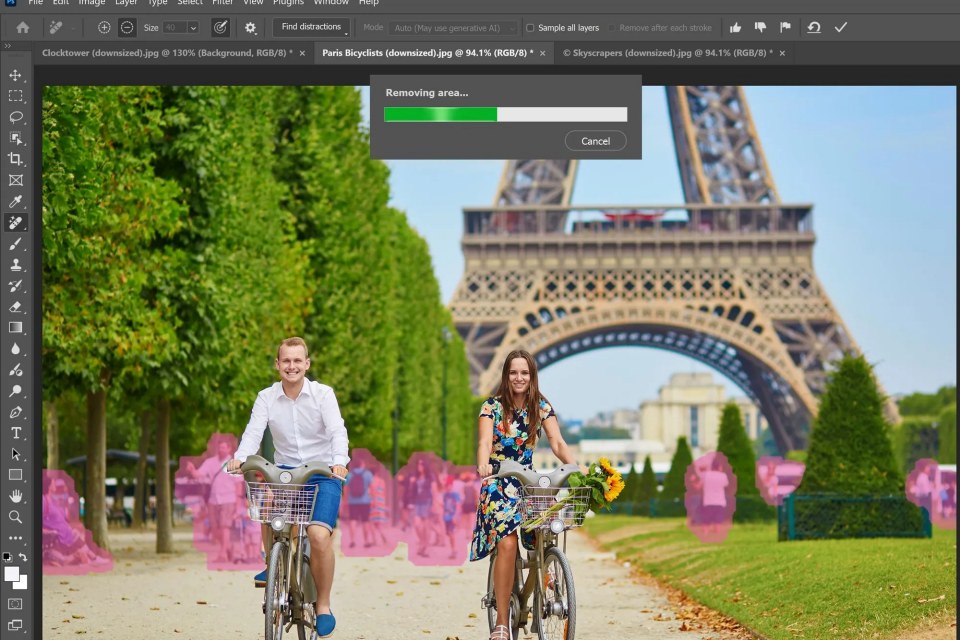The image size is (960, 640).
Task: Toggle the pen pressure for size icon
Action: click(220, 28)
